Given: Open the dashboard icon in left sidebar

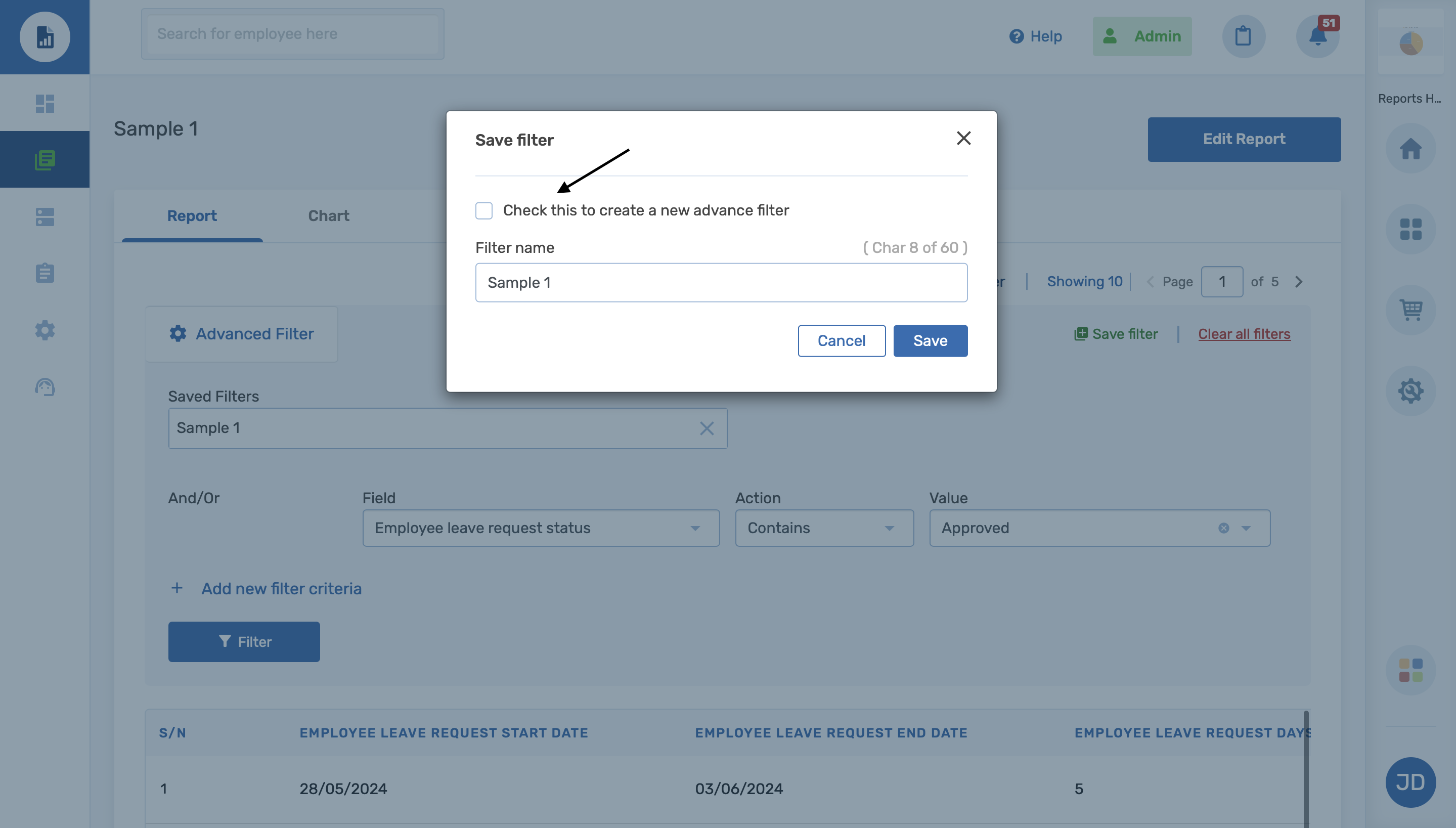Looking at the screenshot, I should point(45,104).
